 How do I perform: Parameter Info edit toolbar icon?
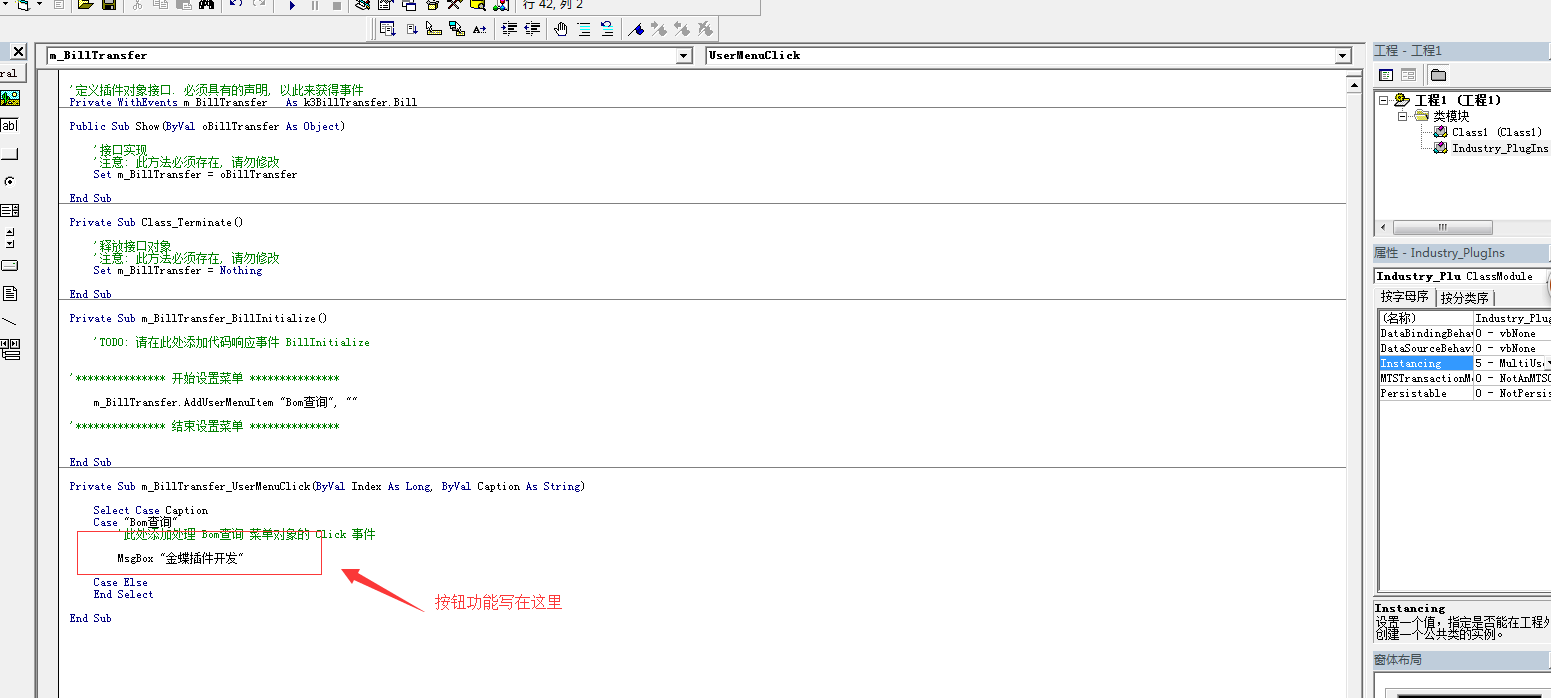coord(457,29)
